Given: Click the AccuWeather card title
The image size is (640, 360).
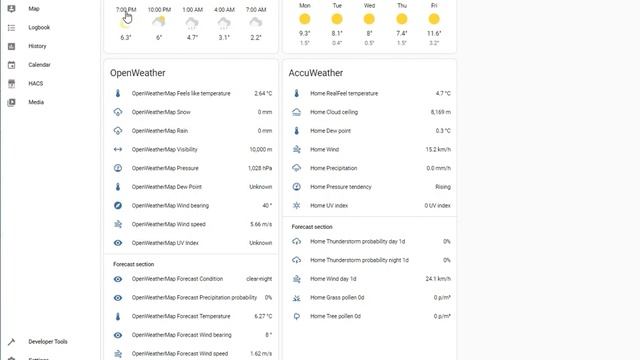Looking at the screenshot, I should pyautogui.click(x=316, y=73).
